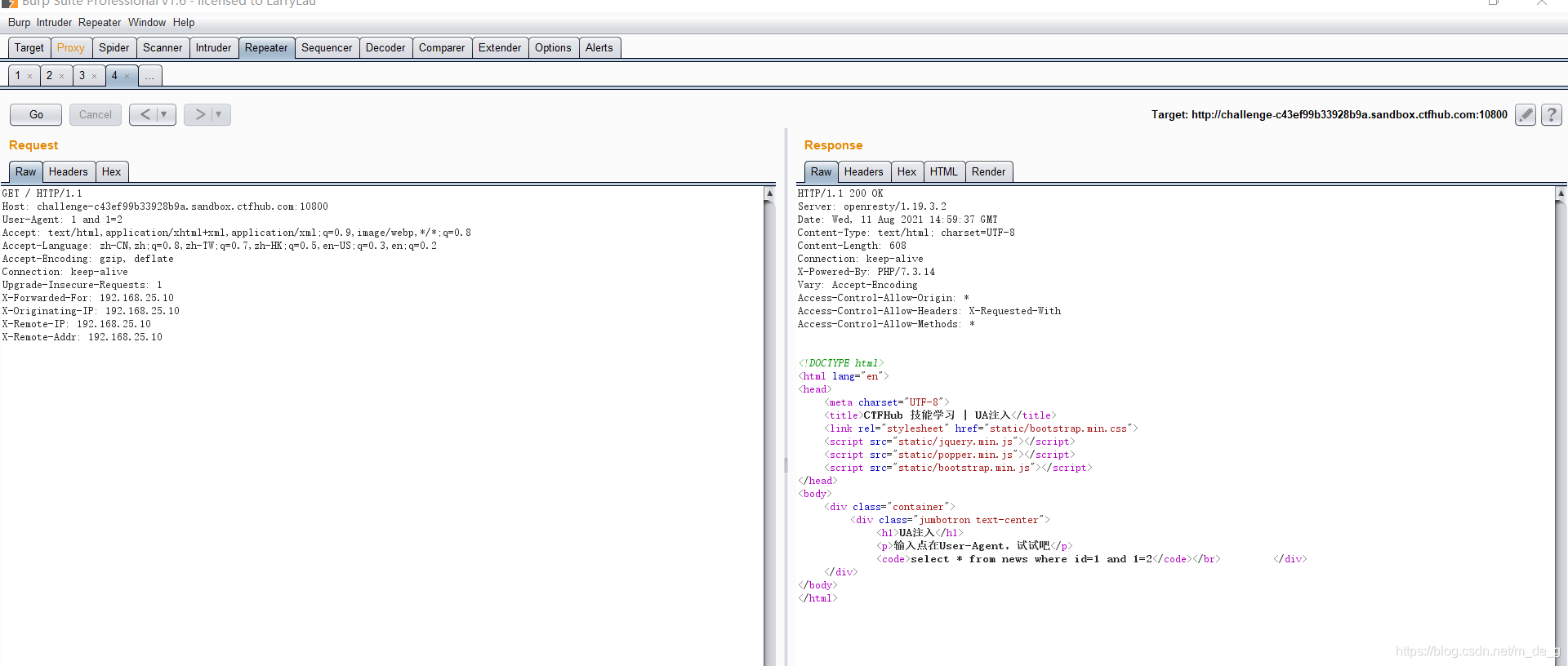Open help via question mark icon
The height and width of the screenshot is (666, 1568).
point(1552,115)
